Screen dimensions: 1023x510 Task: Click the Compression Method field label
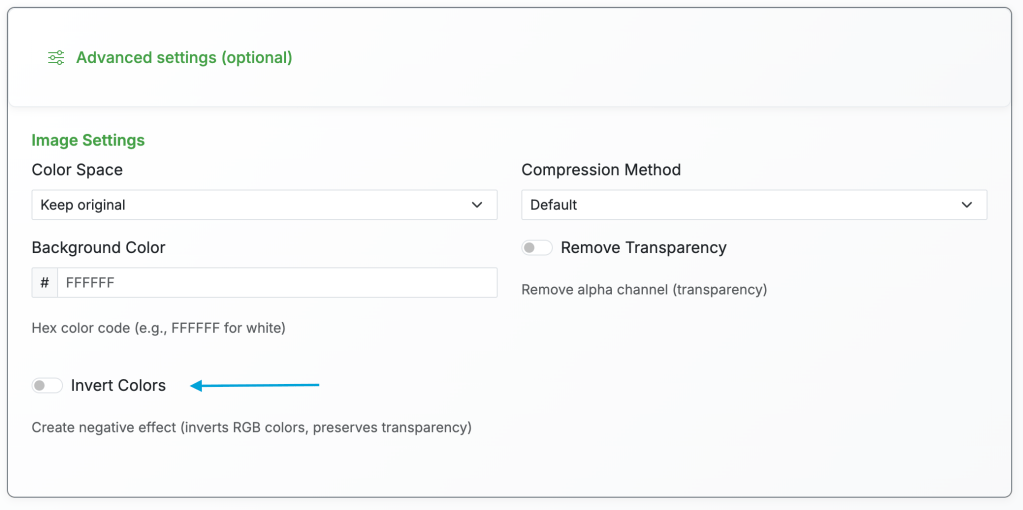601,170
